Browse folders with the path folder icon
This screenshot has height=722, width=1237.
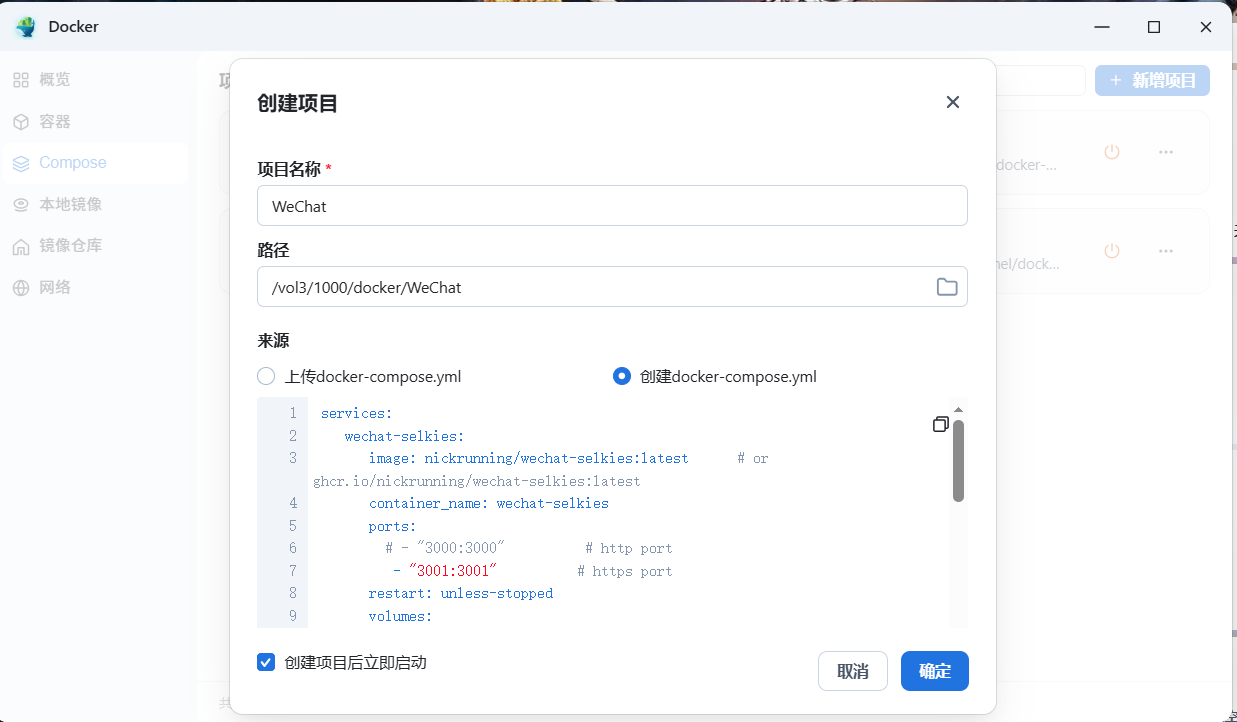coord(947,287)
